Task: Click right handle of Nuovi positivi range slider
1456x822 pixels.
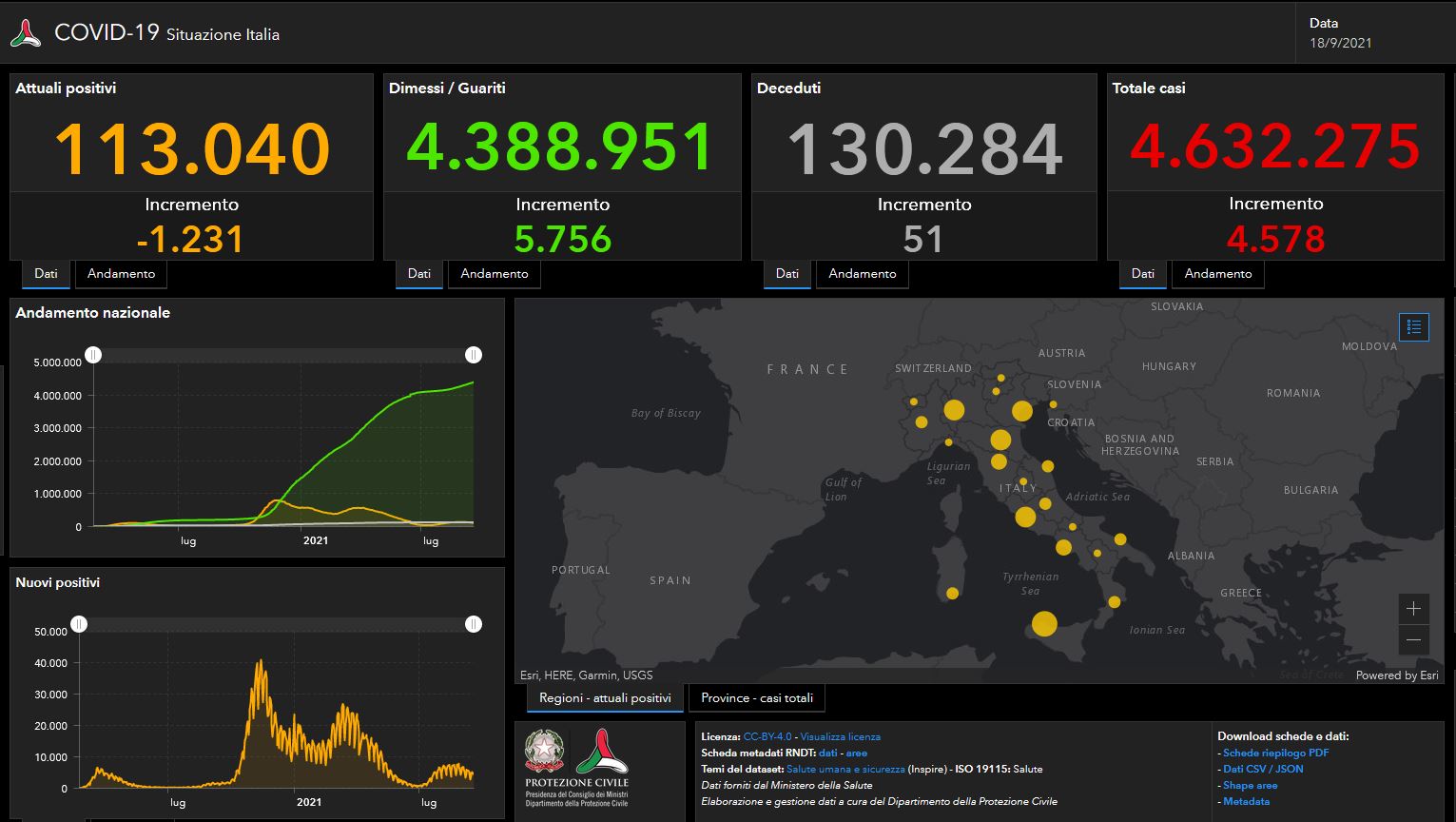Action: pyautogui.click(x=474, y=624)
